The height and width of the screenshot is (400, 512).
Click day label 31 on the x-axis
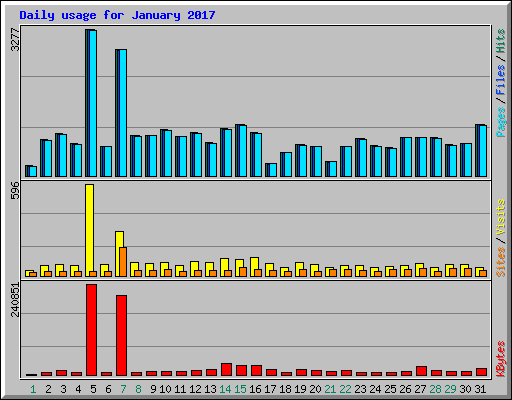click(x=480, y=389)
